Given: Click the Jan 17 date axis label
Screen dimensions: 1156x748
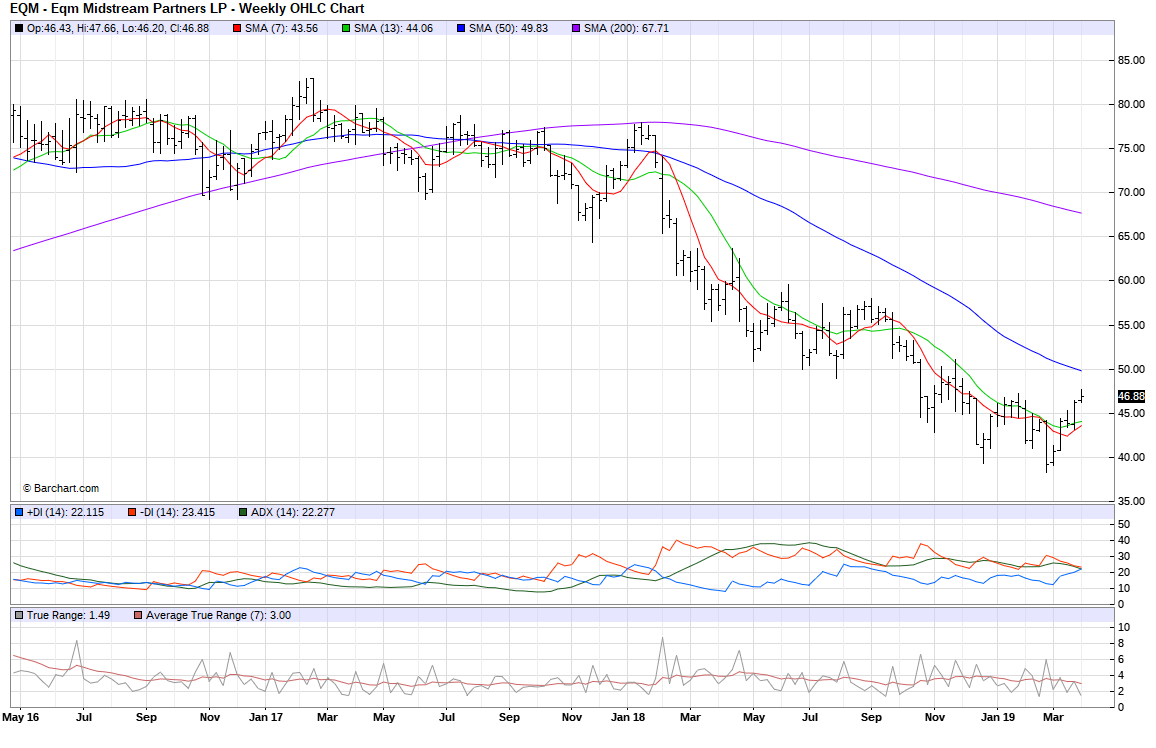Looking at the screenshot, I should 266,717.
